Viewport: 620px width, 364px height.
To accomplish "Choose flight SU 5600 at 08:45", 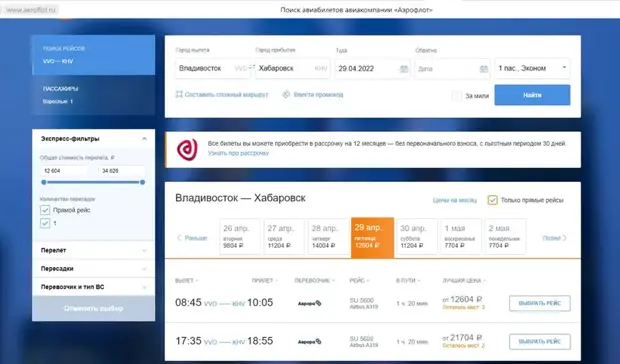I will (x=540, y=304).
